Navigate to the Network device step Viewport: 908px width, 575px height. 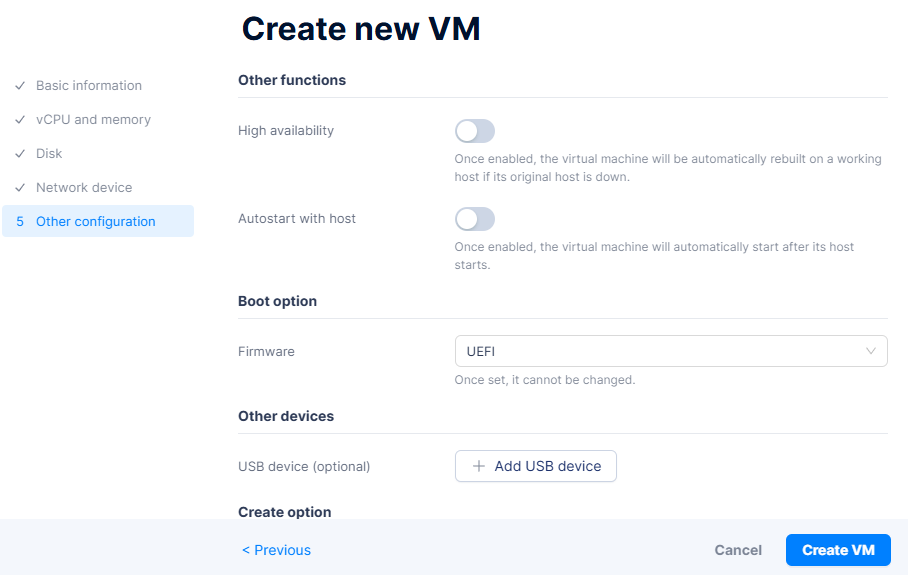pyautogui.click(x=84, y=188)
